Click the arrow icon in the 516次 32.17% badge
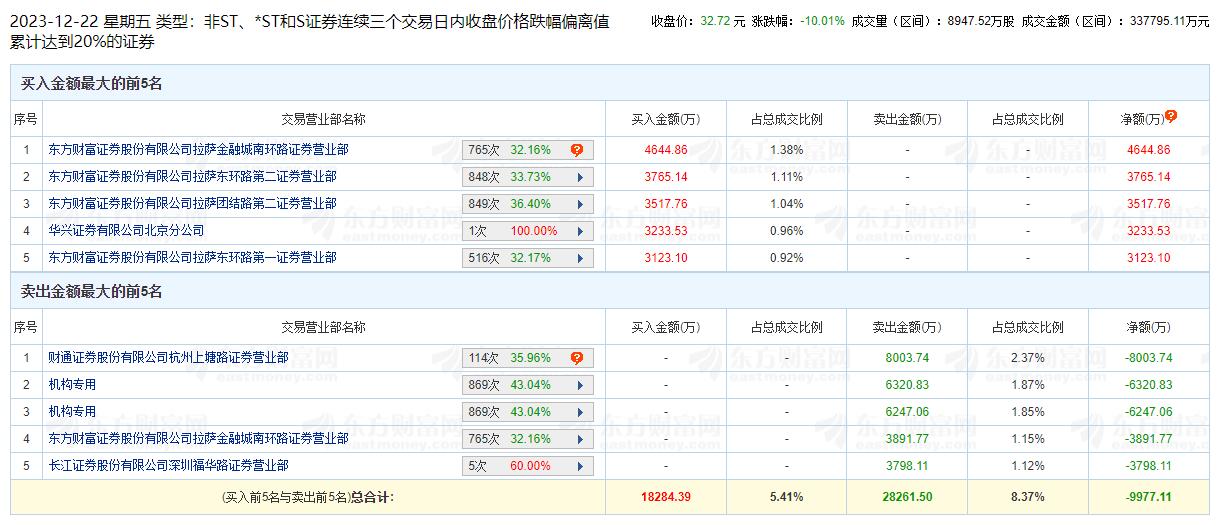Screen dimensions: 1219x527 click(x=579, y=258)
